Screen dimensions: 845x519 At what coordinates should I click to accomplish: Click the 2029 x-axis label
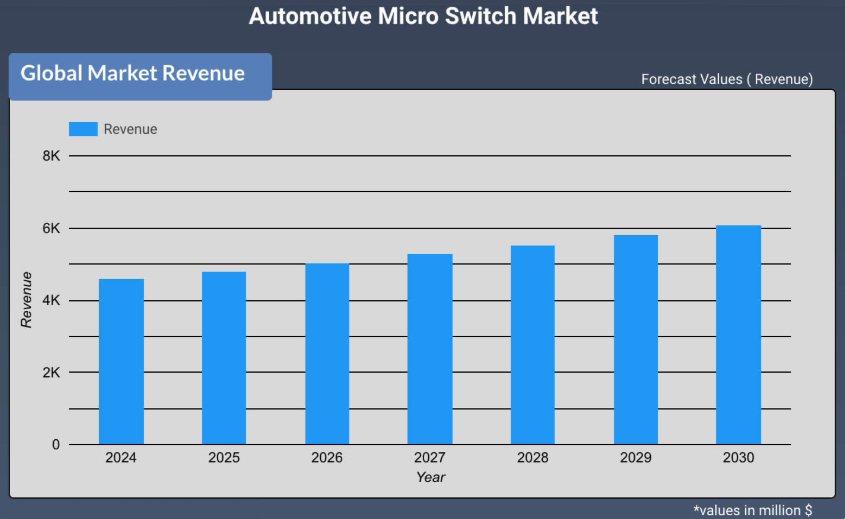[635, 458]
